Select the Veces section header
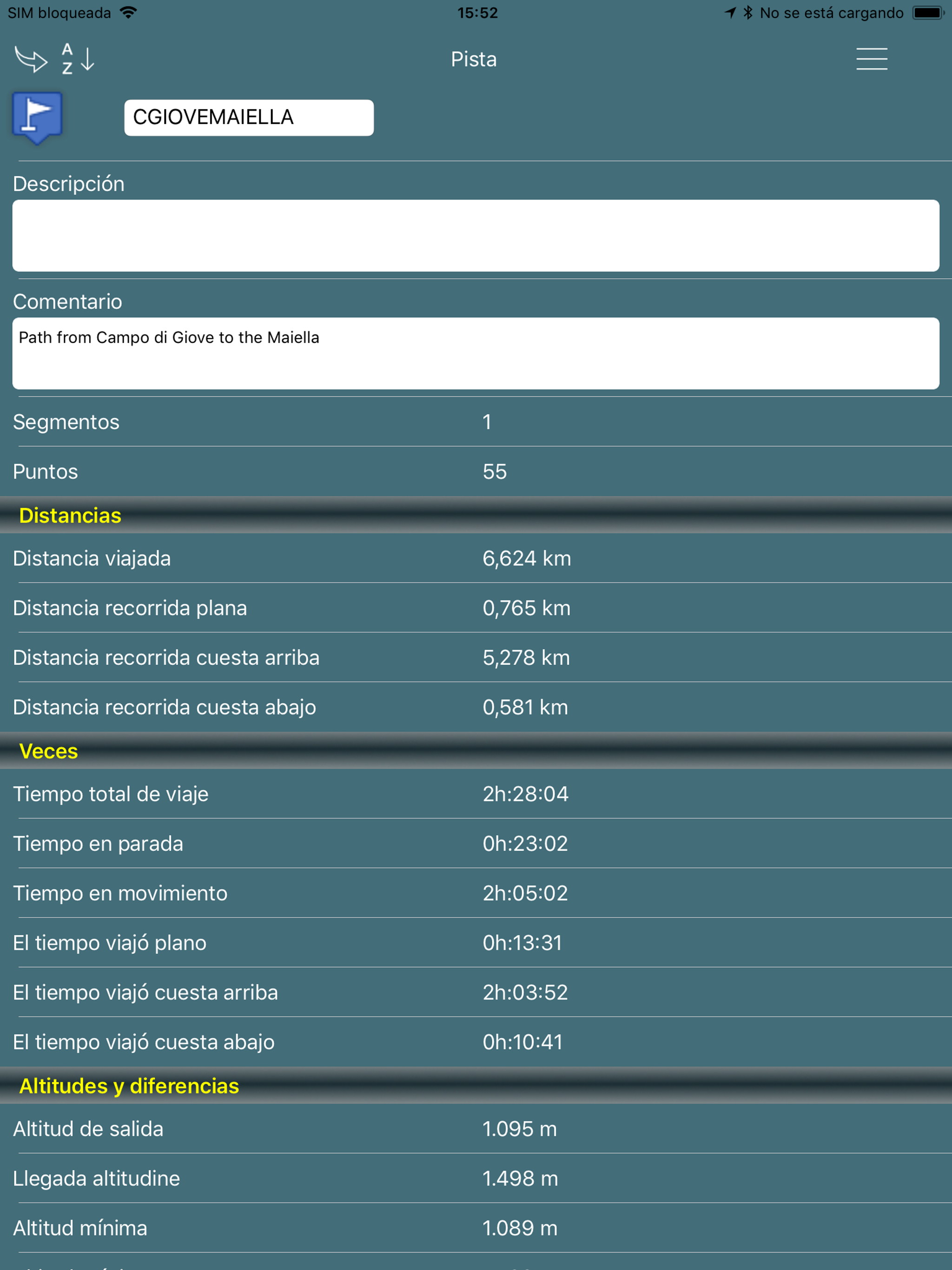Screen dimensions: 952x1270 49,751
